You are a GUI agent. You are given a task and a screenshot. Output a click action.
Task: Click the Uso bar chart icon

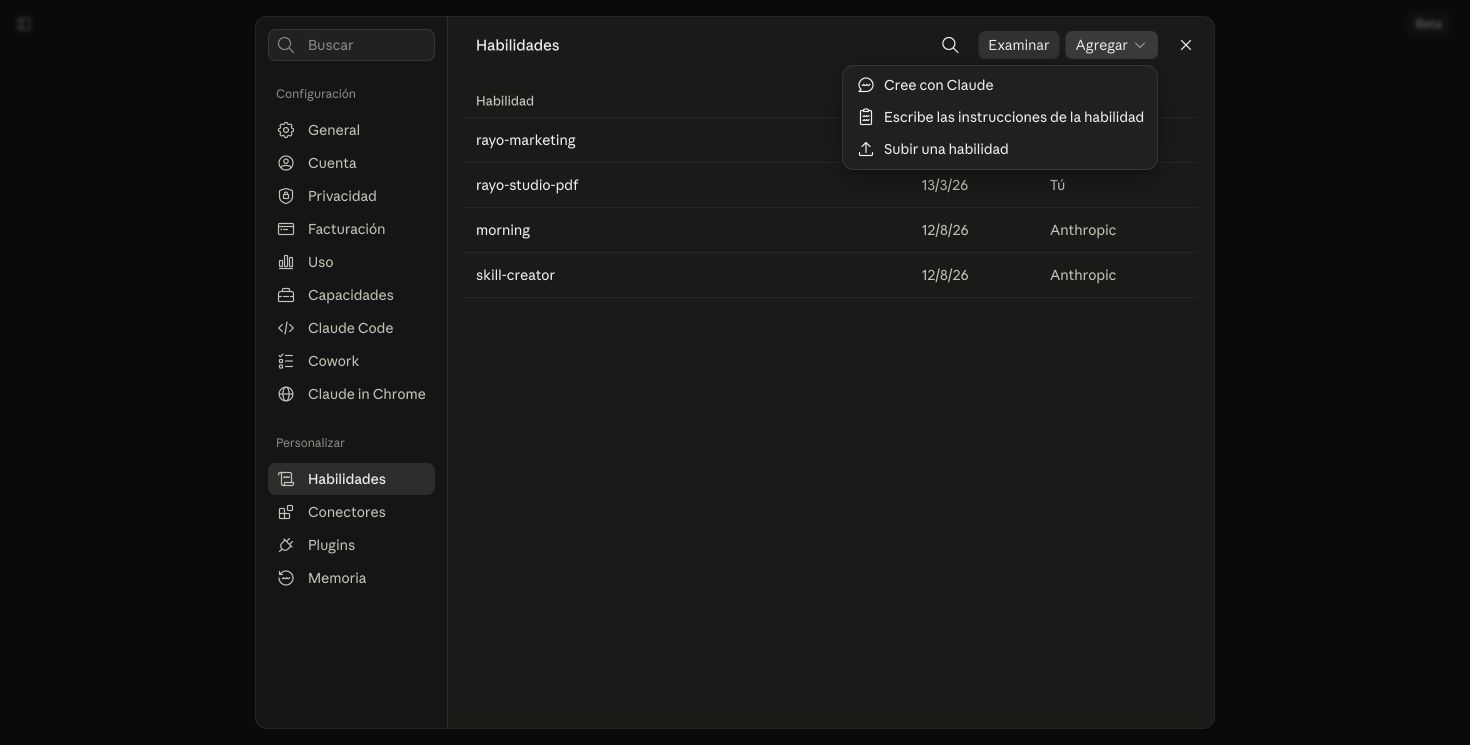coord(286,262)
